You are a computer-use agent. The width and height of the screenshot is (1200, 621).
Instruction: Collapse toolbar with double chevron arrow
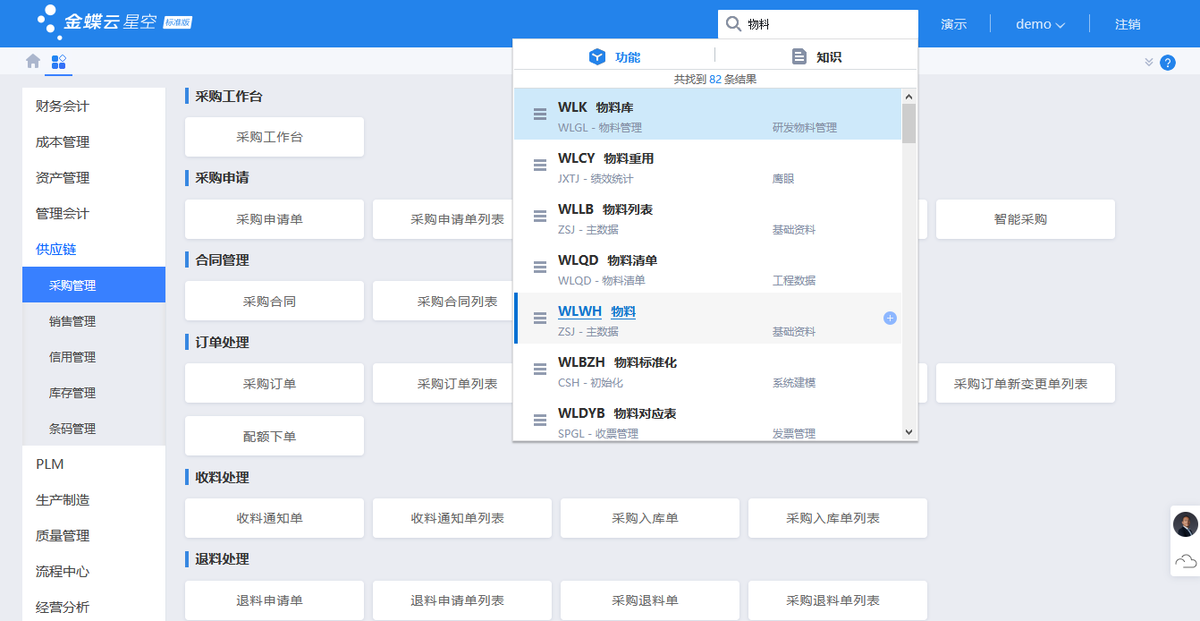[x=1149, y=62]
